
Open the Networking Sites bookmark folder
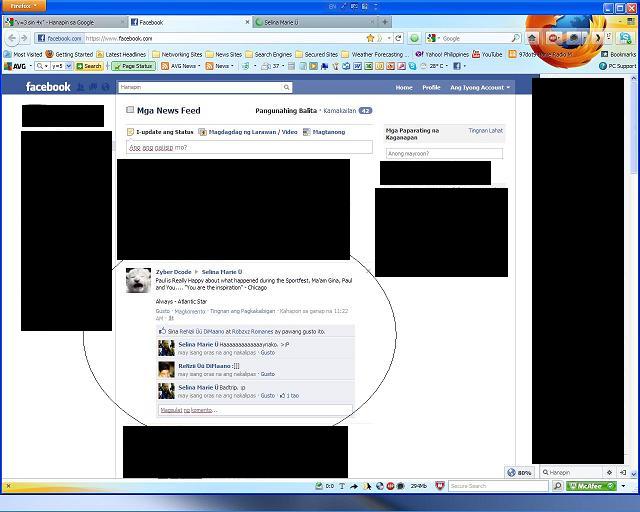(x=177, y=54)
